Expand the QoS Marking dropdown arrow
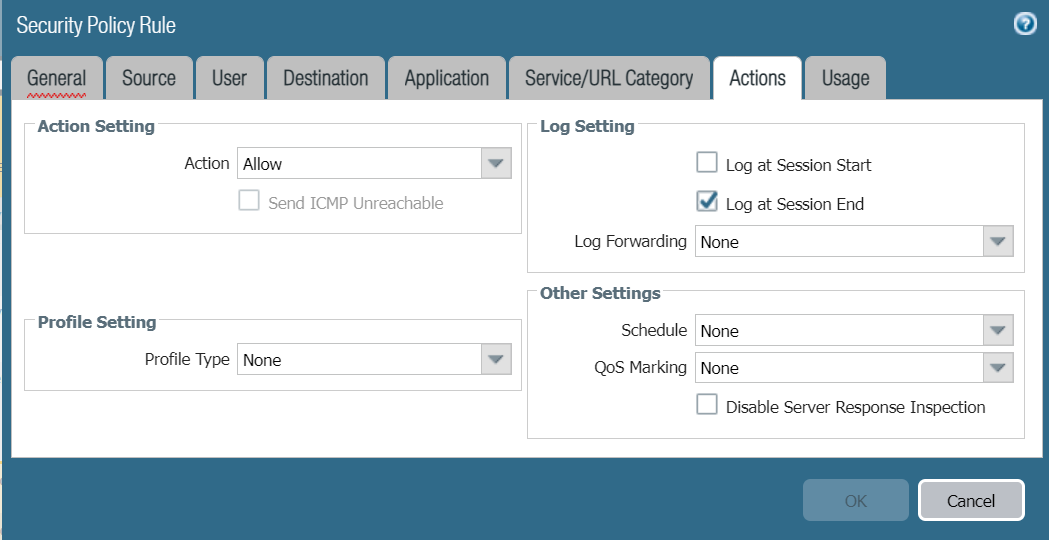Image resolution: width=1049 pixels, height=540 pixels. [x=998, y=368]
